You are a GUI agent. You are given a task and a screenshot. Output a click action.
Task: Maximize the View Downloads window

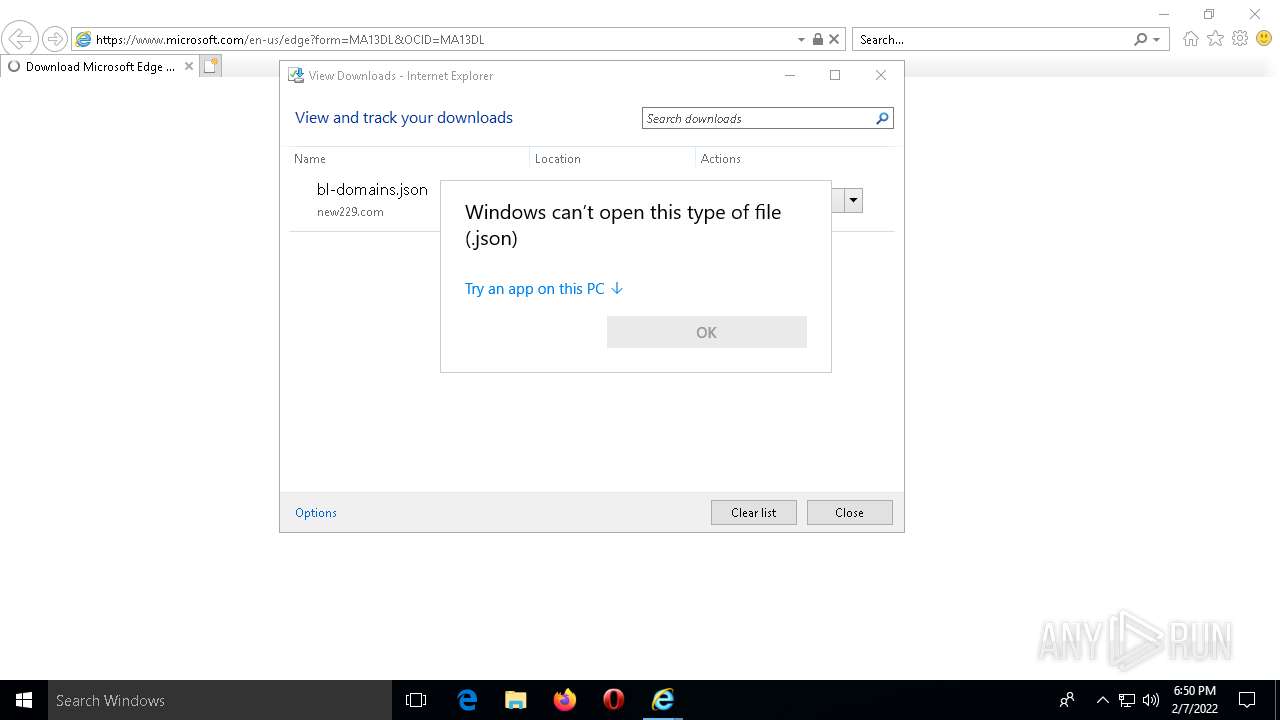point(835,75)
